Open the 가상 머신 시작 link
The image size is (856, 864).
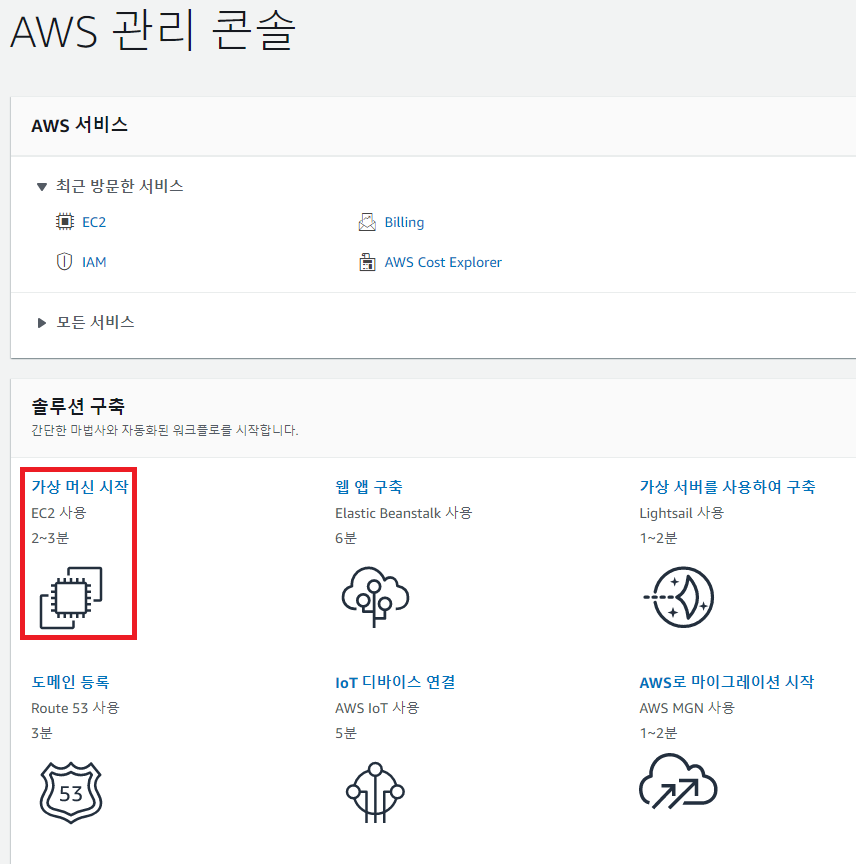[x=80, y=487]
